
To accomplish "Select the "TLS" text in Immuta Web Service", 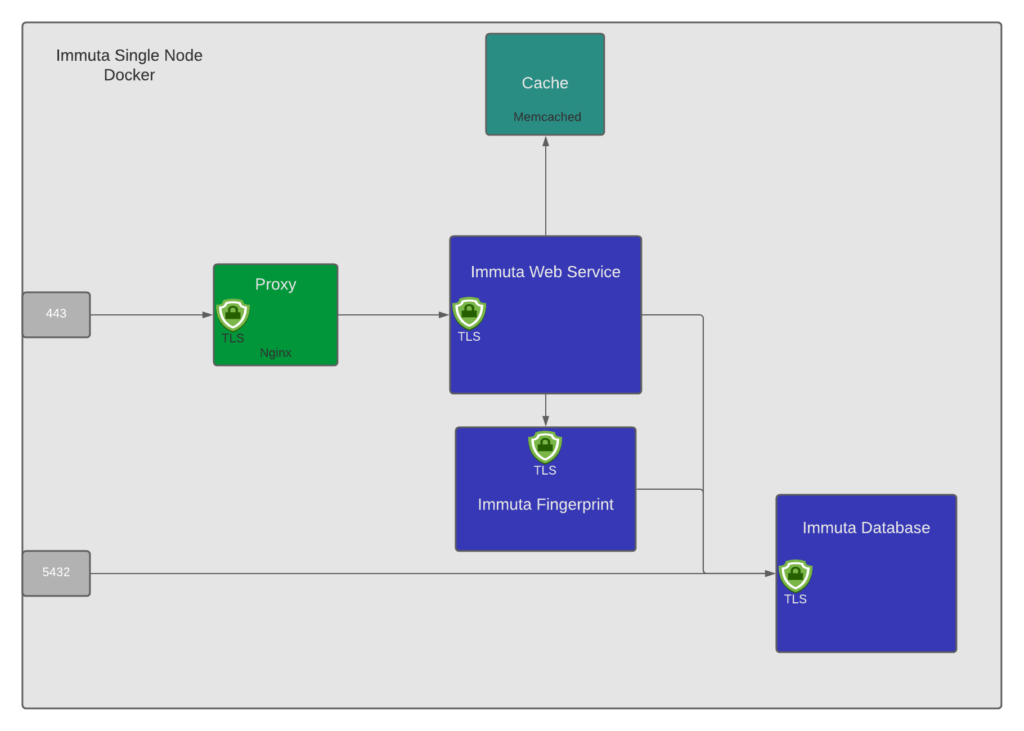I will tap(469, 337).
